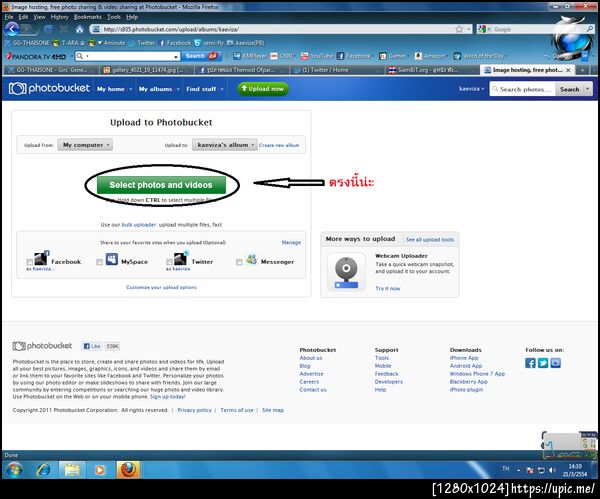Expand the My home menu
The width and height of the screenshot is (600, 499).
click(114, 89)
